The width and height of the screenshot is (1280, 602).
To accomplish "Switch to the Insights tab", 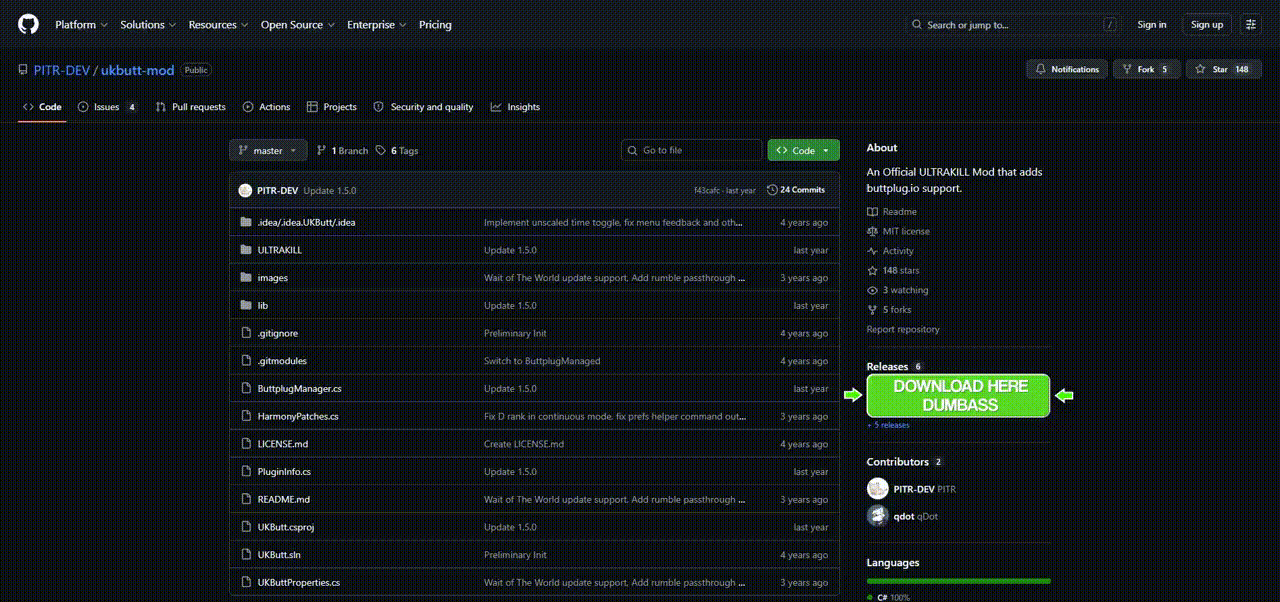I will coord(515,107).
